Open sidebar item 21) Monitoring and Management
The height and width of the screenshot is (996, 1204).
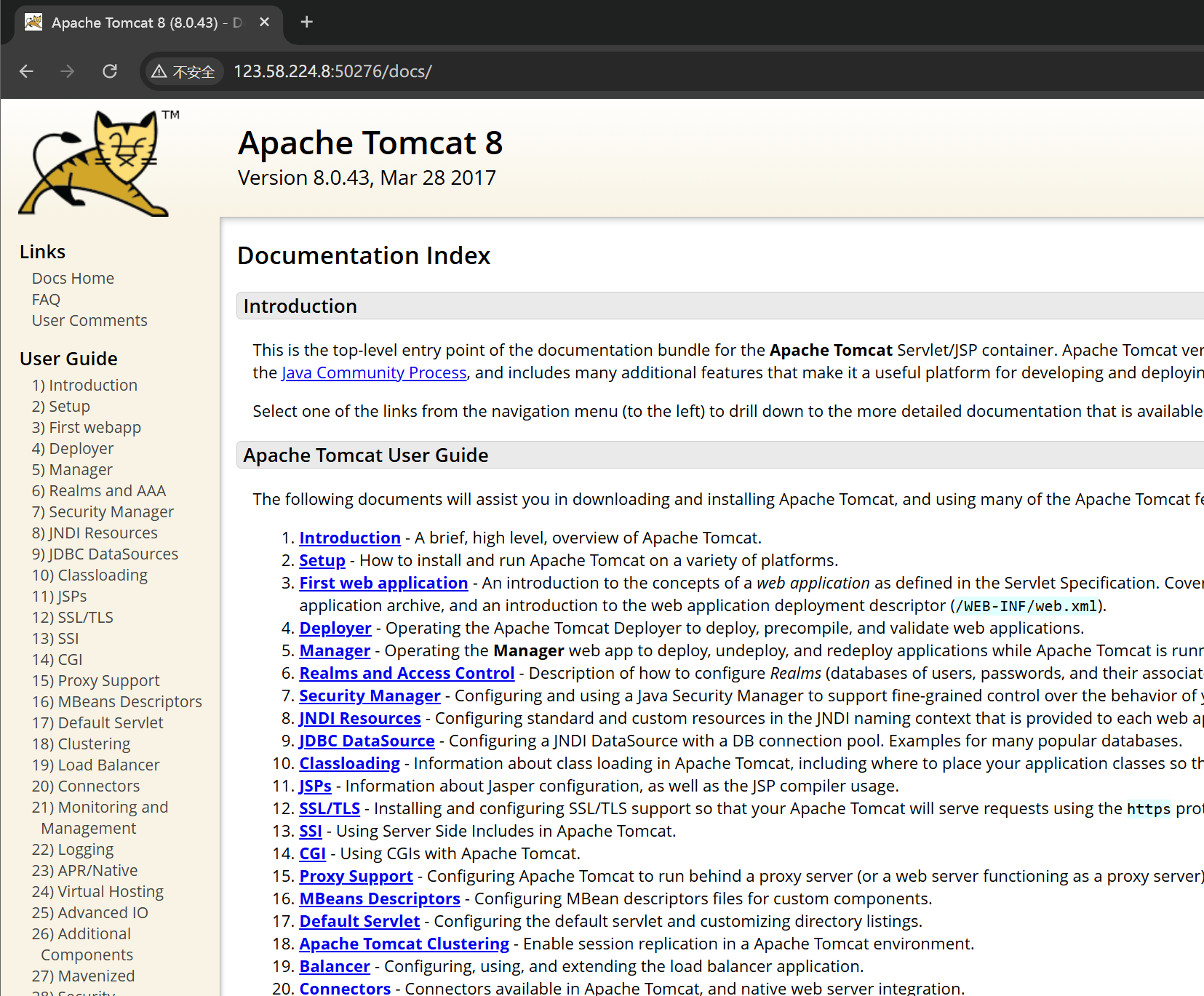(x=100, y=817)
